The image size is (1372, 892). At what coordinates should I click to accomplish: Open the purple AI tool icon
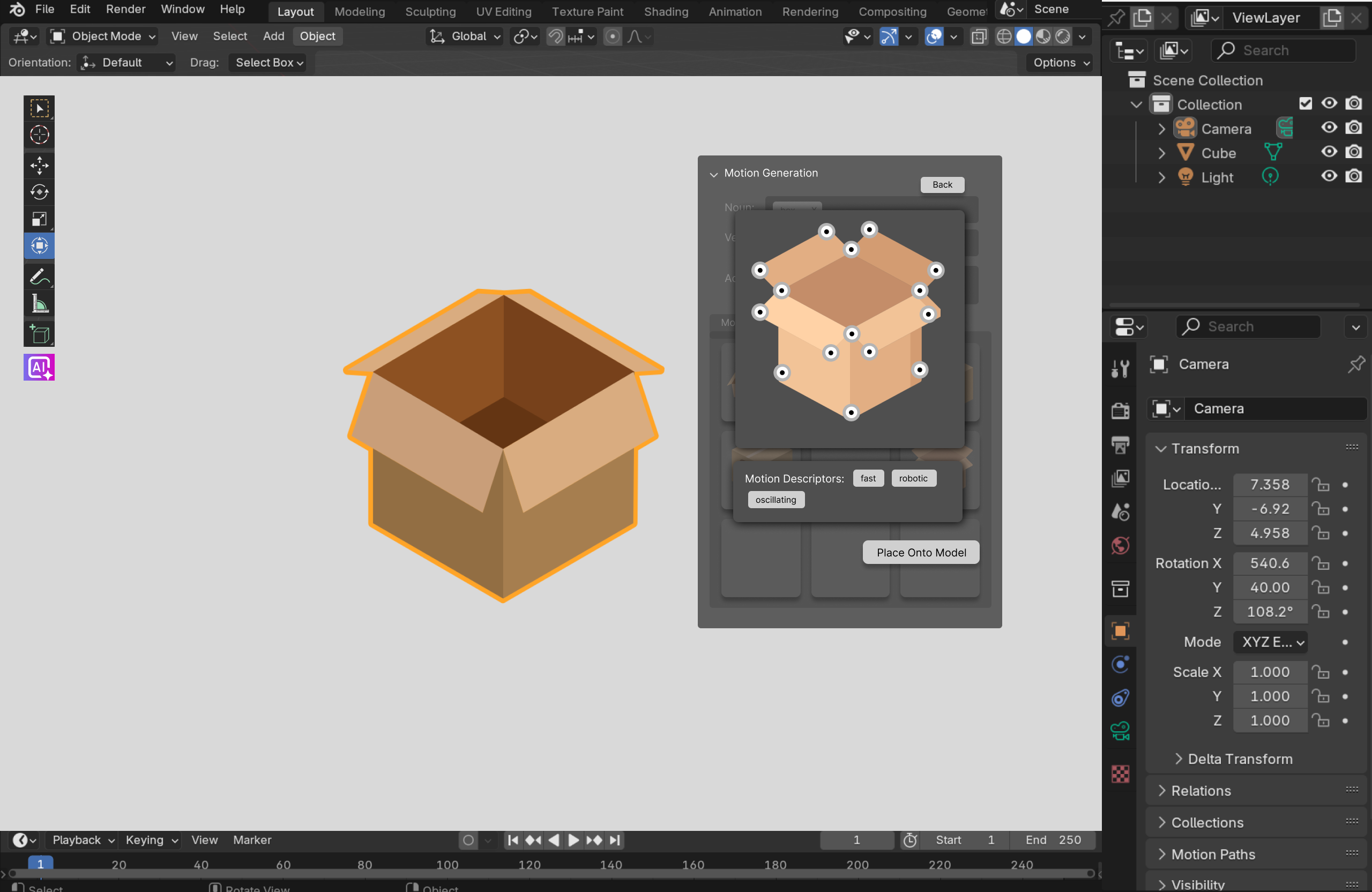[39, 367]
